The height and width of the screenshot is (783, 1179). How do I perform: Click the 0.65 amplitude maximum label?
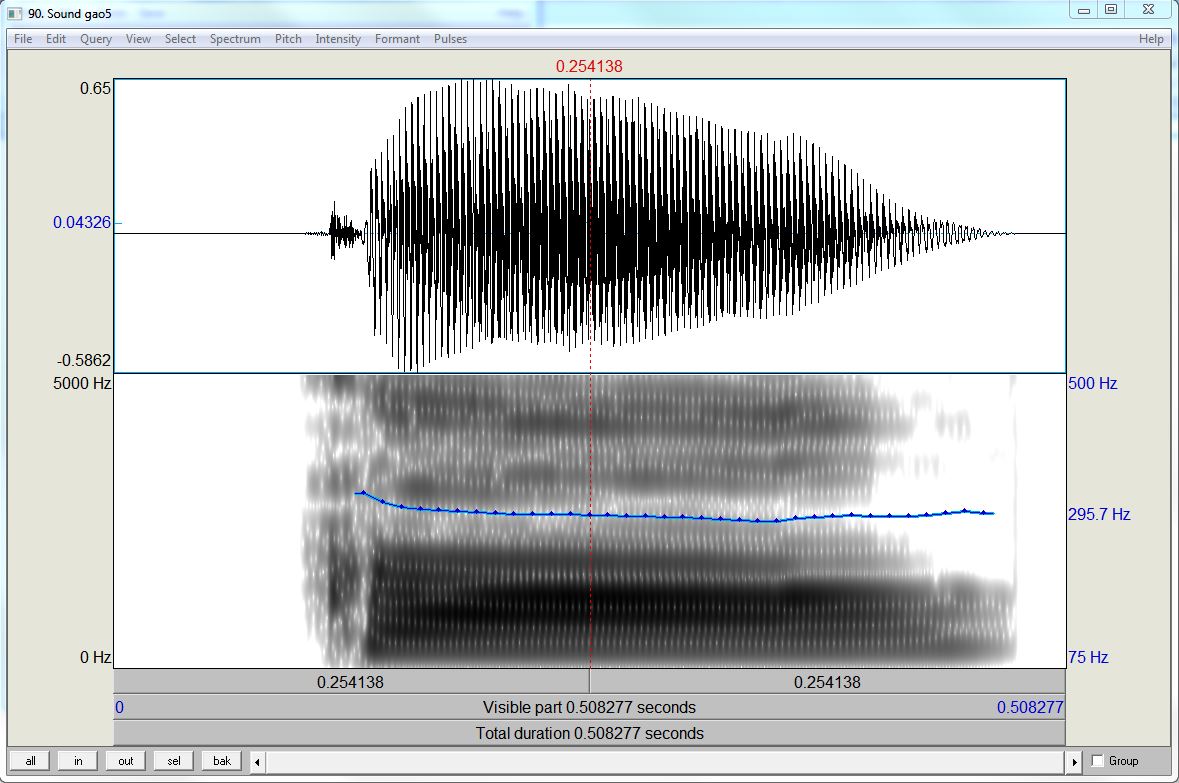coord(95,89)
